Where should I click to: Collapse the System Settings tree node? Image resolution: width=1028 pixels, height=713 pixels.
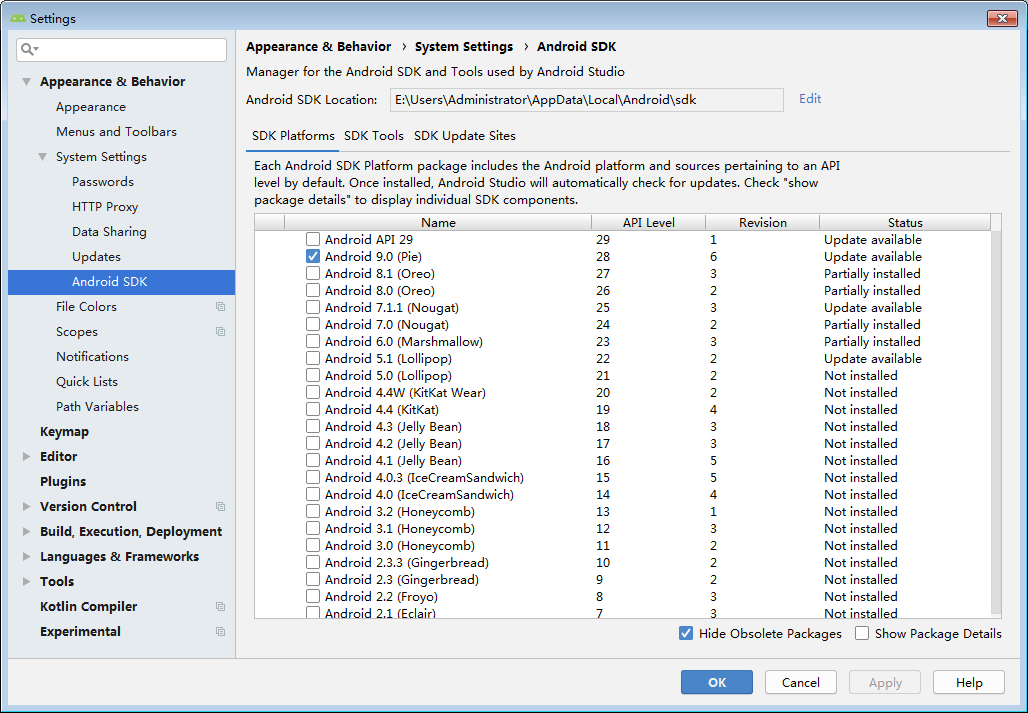pos(43,157)
